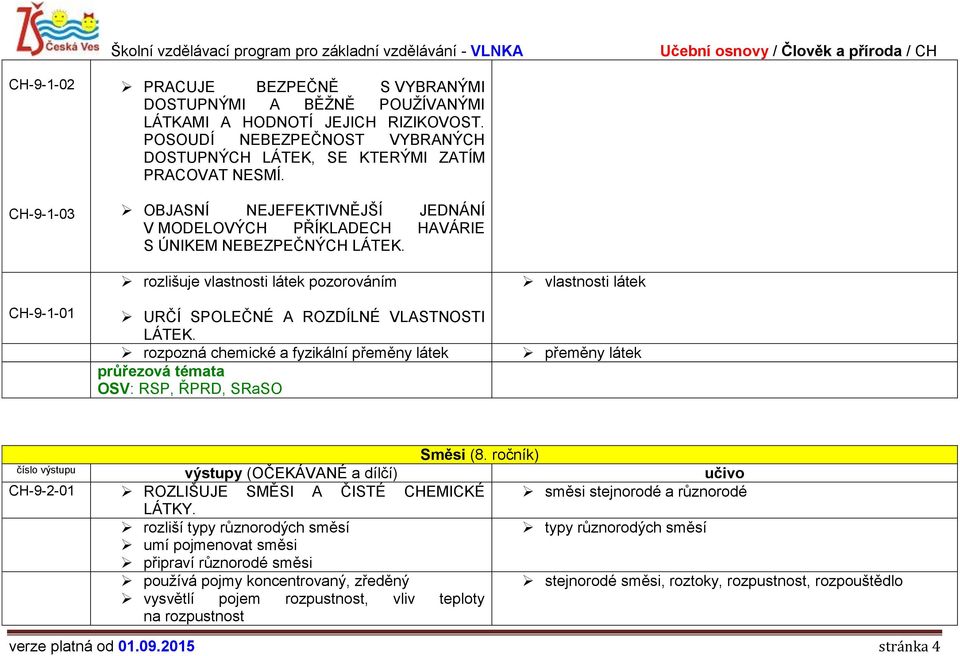960x656 pixels.
Task: Select the header text 'VLNKA'
Action: [497, 51]
